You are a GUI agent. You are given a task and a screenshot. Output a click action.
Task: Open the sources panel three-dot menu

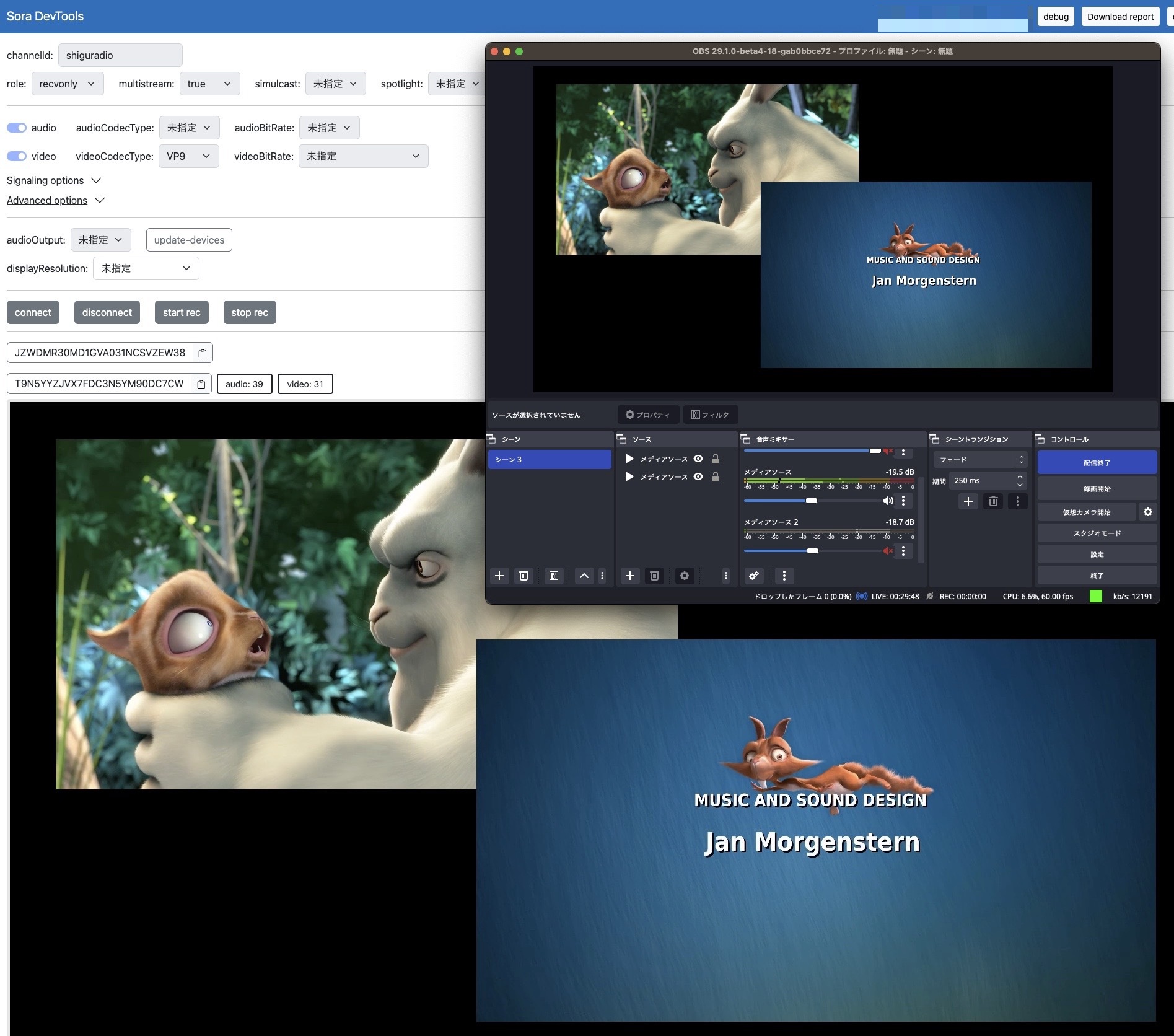coord(726,576)
